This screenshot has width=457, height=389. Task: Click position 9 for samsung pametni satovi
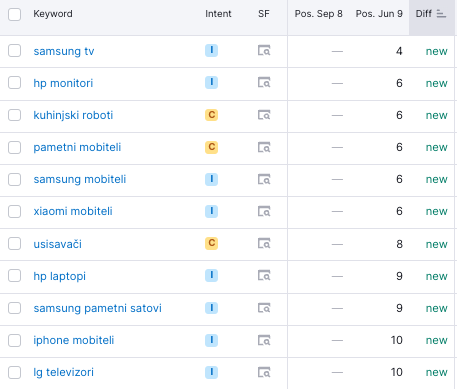click(x=399, y=308)
